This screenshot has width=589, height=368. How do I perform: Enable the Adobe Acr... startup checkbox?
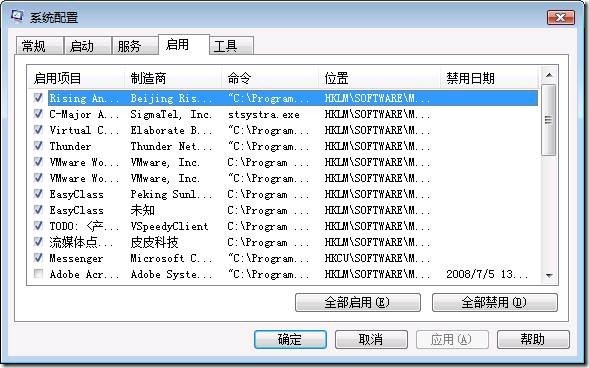[x=38, y=274]
